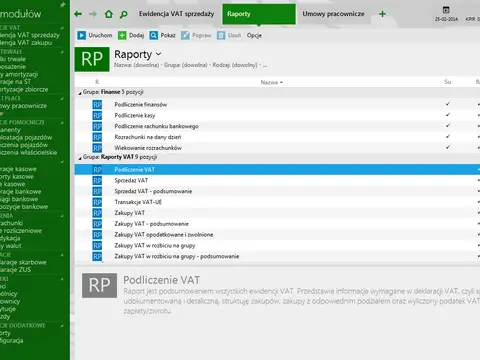Click the Popraw edit icon
The width and height of the screenshot is (480, 360).
[185, 35]
